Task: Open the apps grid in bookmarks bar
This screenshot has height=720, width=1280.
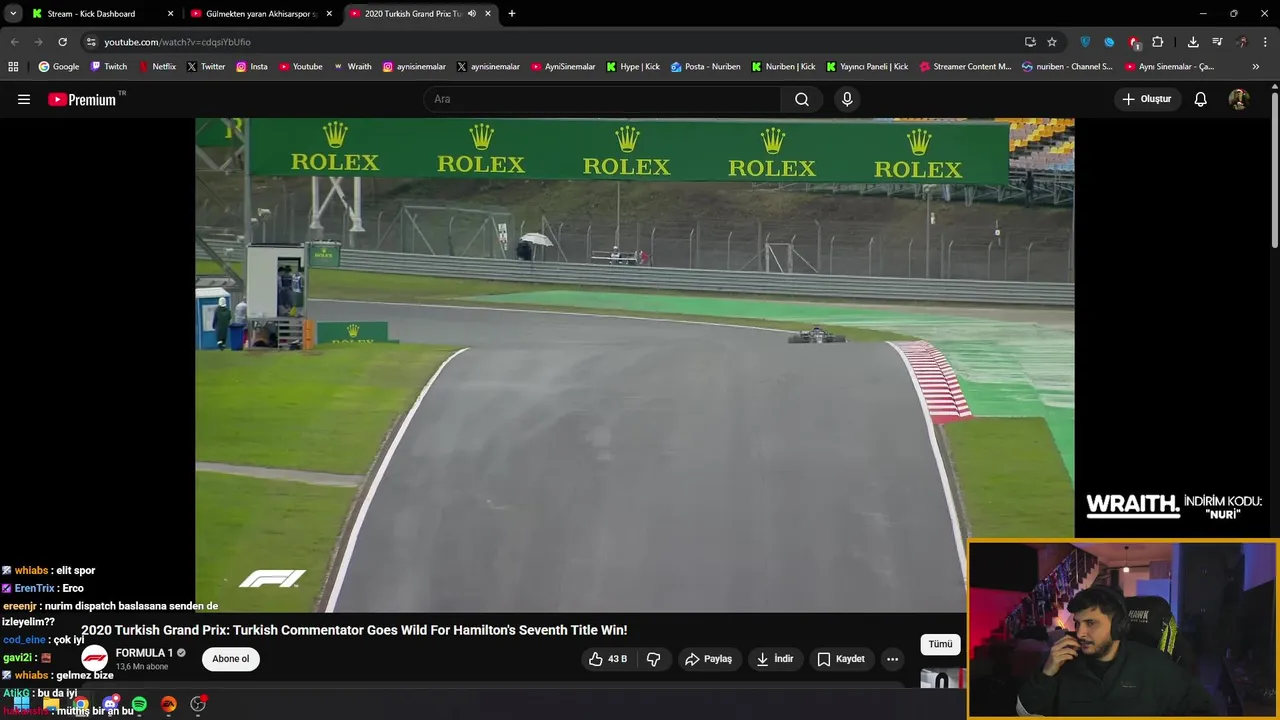Action: tap(13, 67)
